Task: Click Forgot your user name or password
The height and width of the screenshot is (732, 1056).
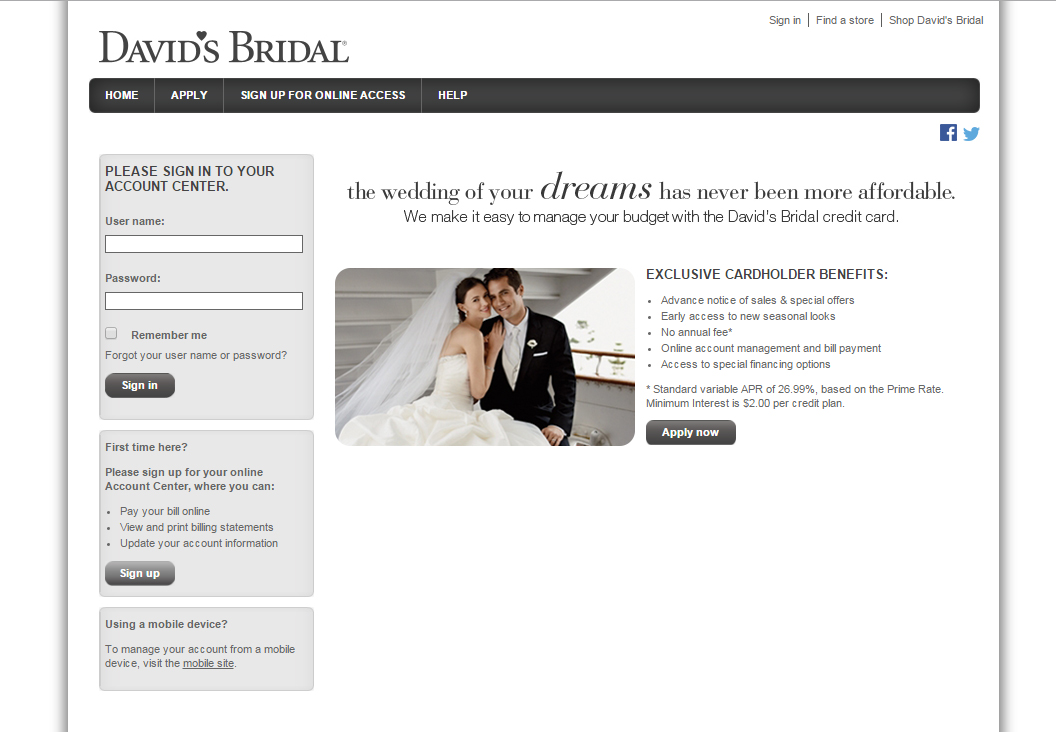Action: pyautogui.click(x=196, y=355)
